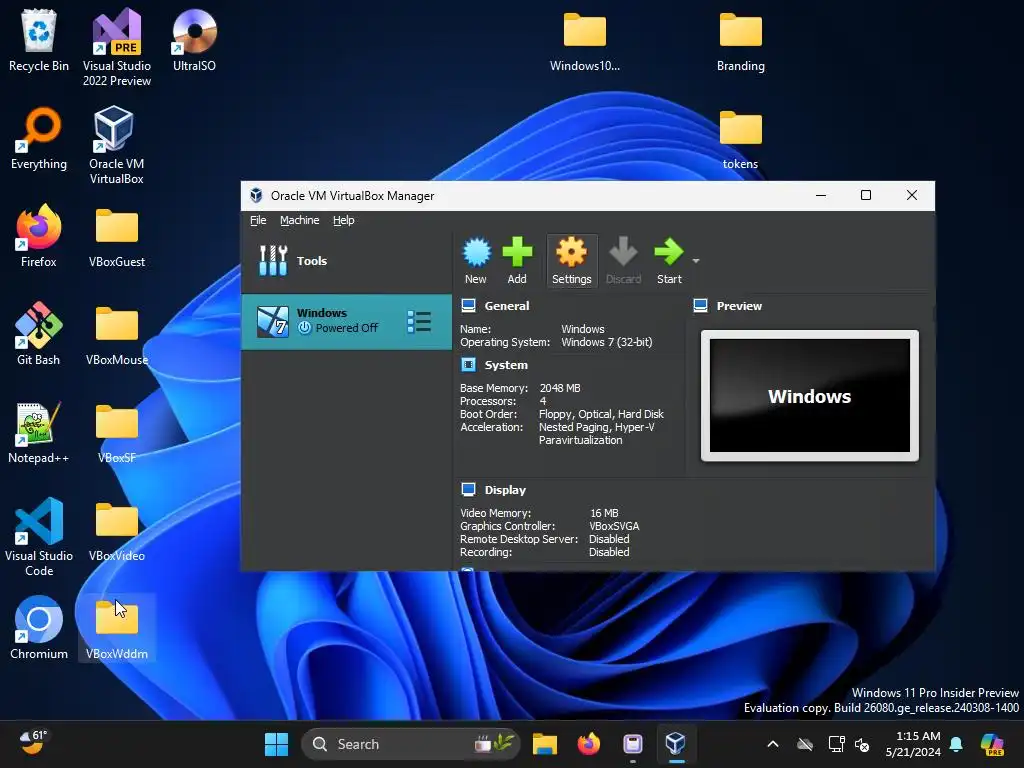
Task: Click the purple app icon in taskbar
Action: click(632, 744)
